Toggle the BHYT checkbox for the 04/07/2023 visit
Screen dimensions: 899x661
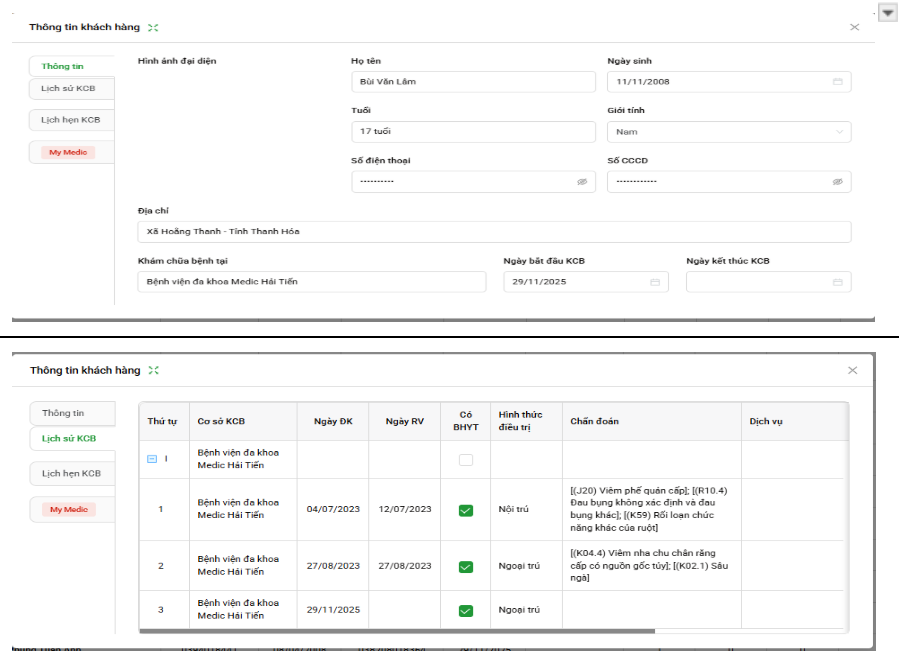(x=465, y=510)
